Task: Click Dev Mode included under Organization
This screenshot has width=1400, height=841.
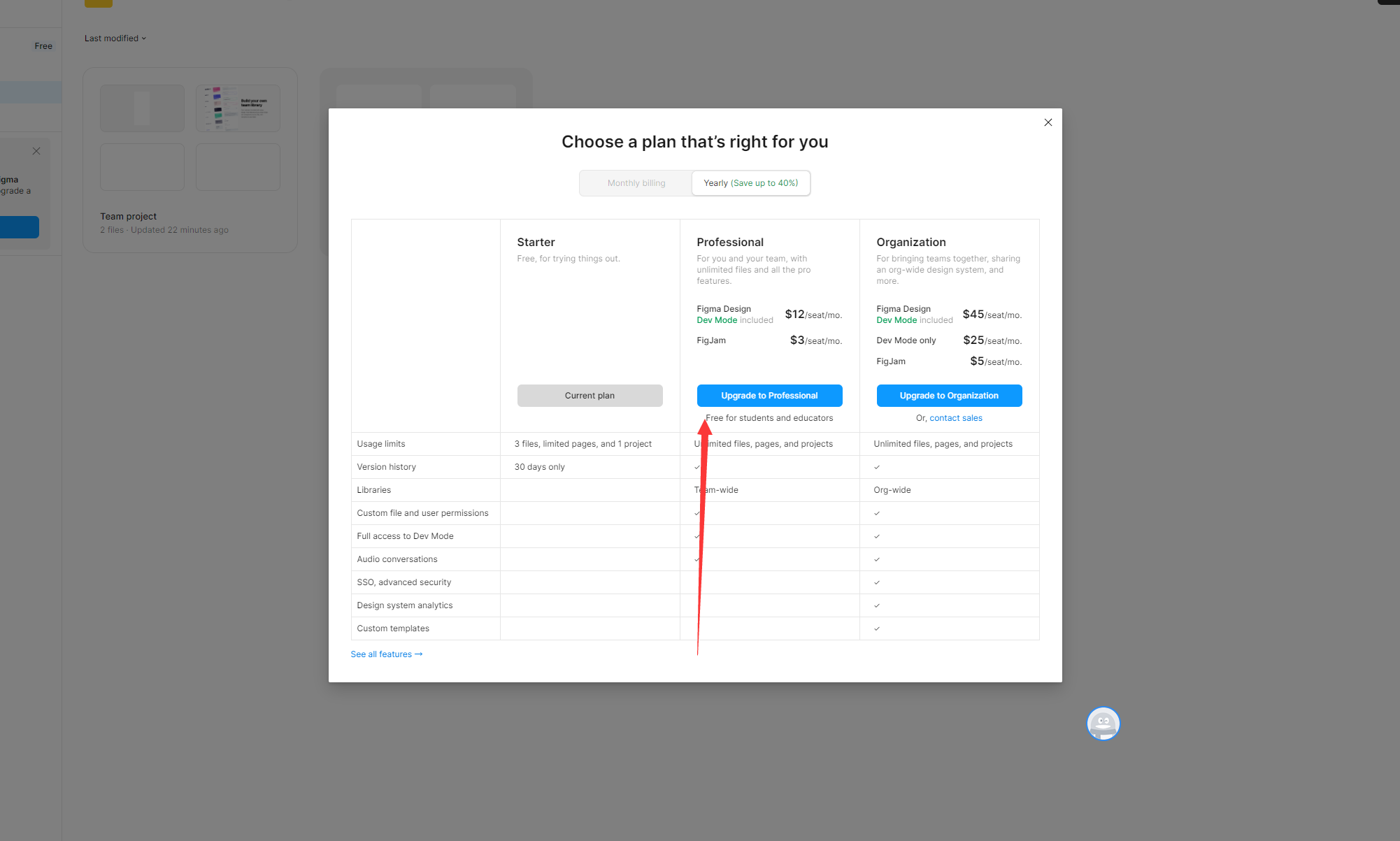Action: (x=915, y=320)
